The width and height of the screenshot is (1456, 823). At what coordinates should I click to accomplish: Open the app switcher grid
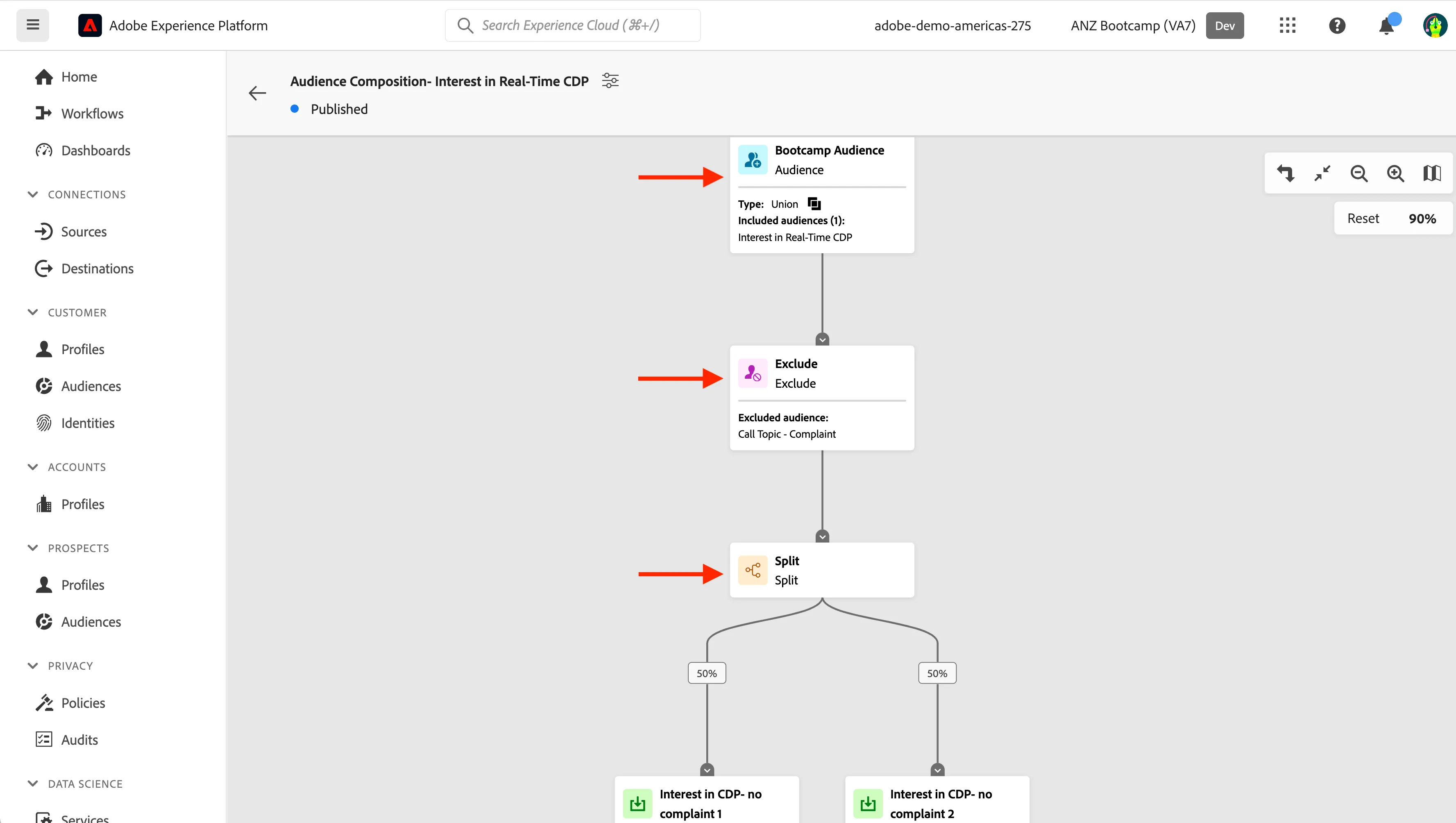point(1288,25)
